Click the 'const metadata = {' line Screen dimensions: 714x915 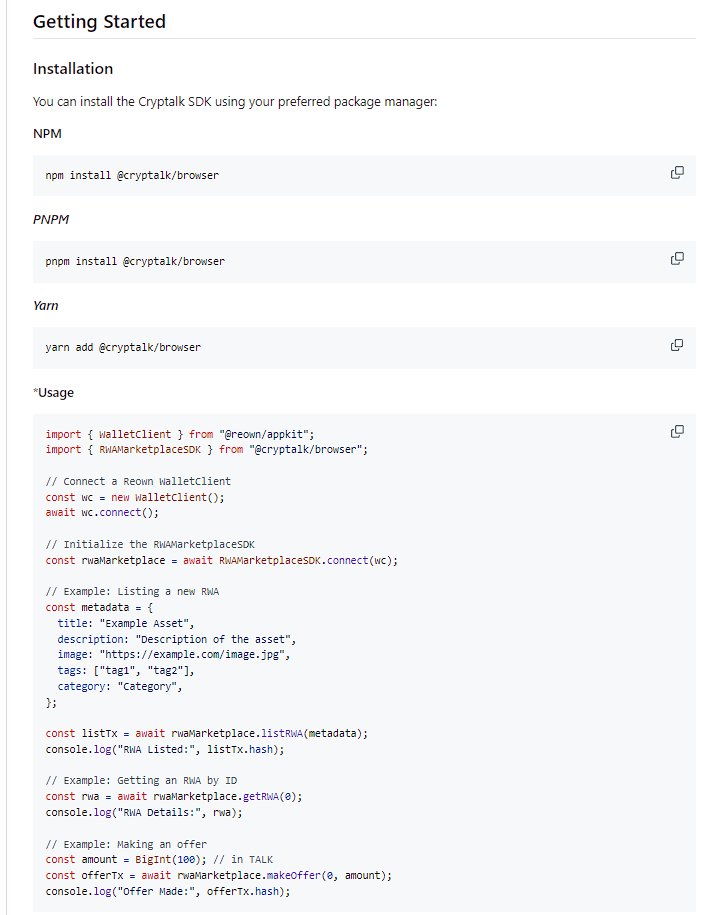point(99,607)
